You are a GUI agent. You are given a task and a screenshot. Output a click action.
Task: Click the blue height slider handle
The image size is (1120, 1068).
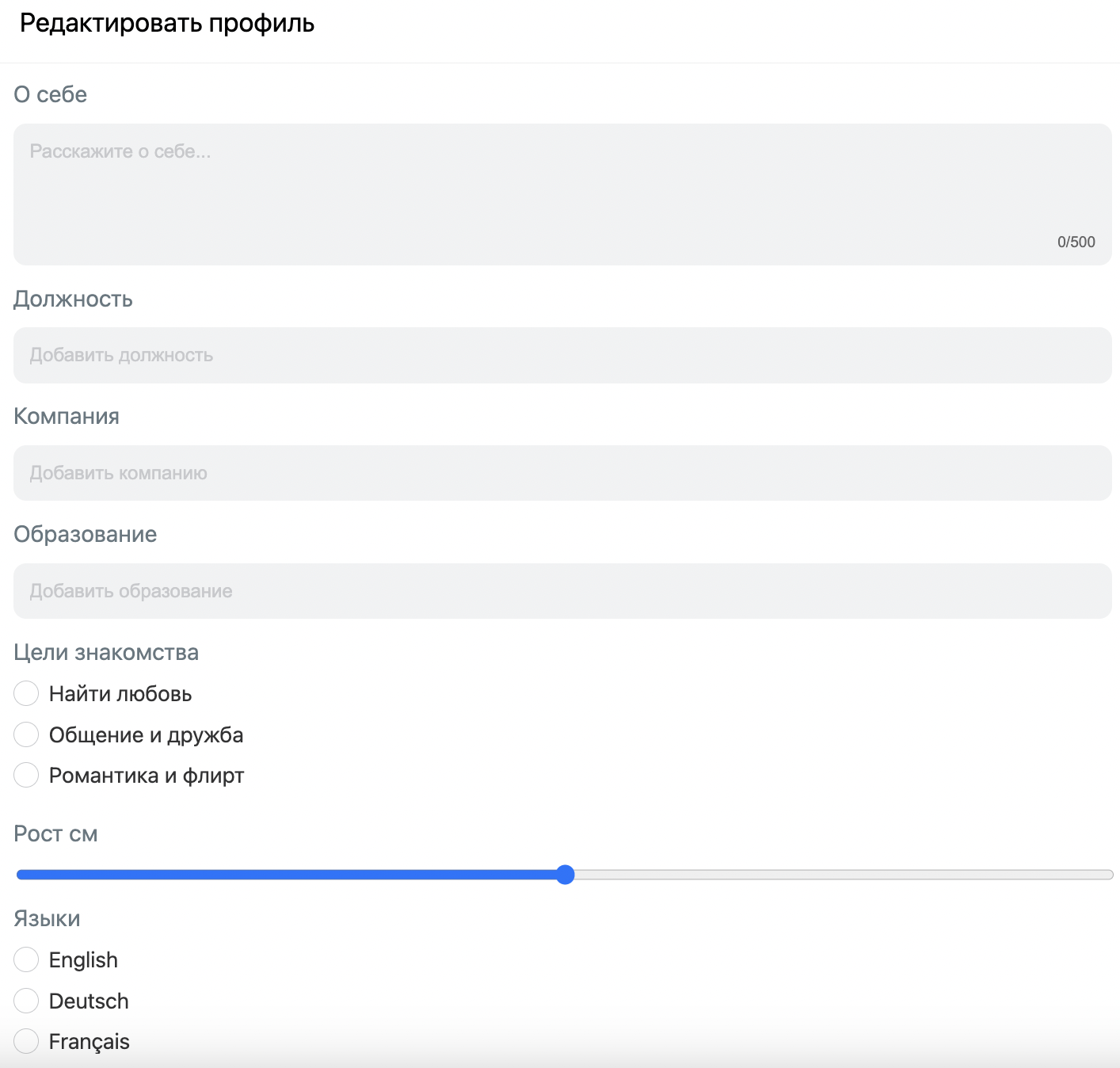click(x=565, y=875)
